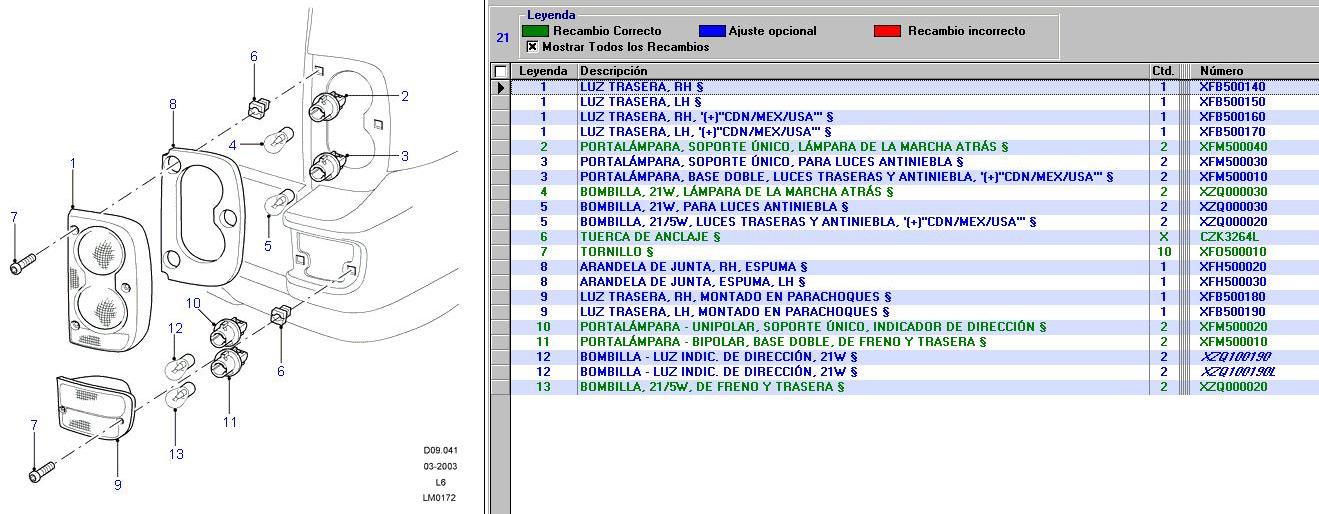Viewport: 1319px width, 514px height.
Task: Click row selector beside TORNILLO row
Action: 500,252
